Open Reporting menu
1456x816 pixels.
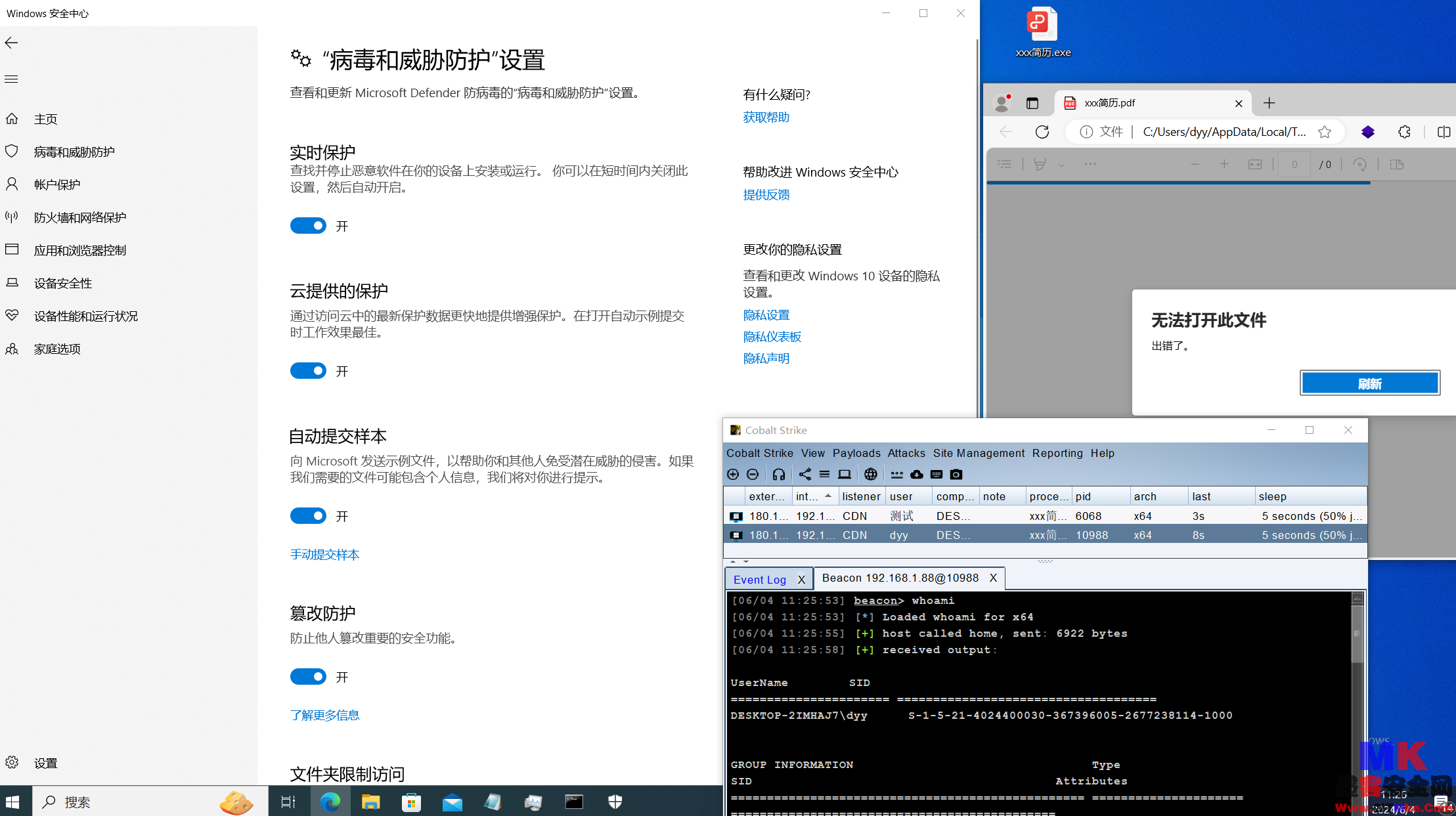click(x=1057, y=453)
